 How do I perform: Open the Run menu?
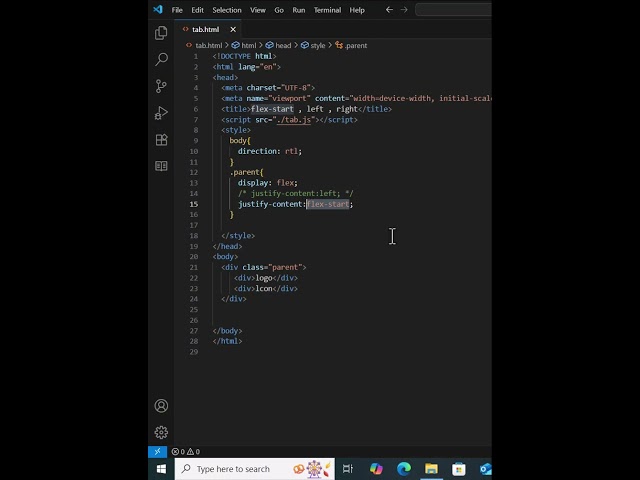pyautogui.click(x=299, y=10)
